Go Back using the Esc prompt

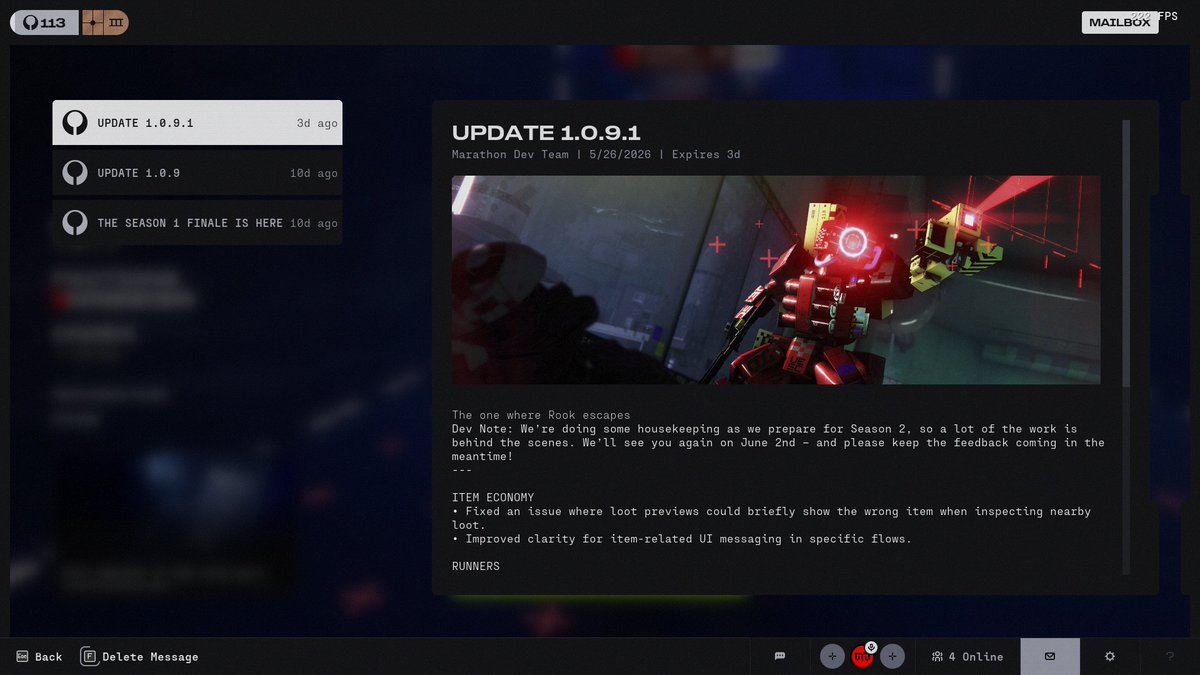coord(39,657)
